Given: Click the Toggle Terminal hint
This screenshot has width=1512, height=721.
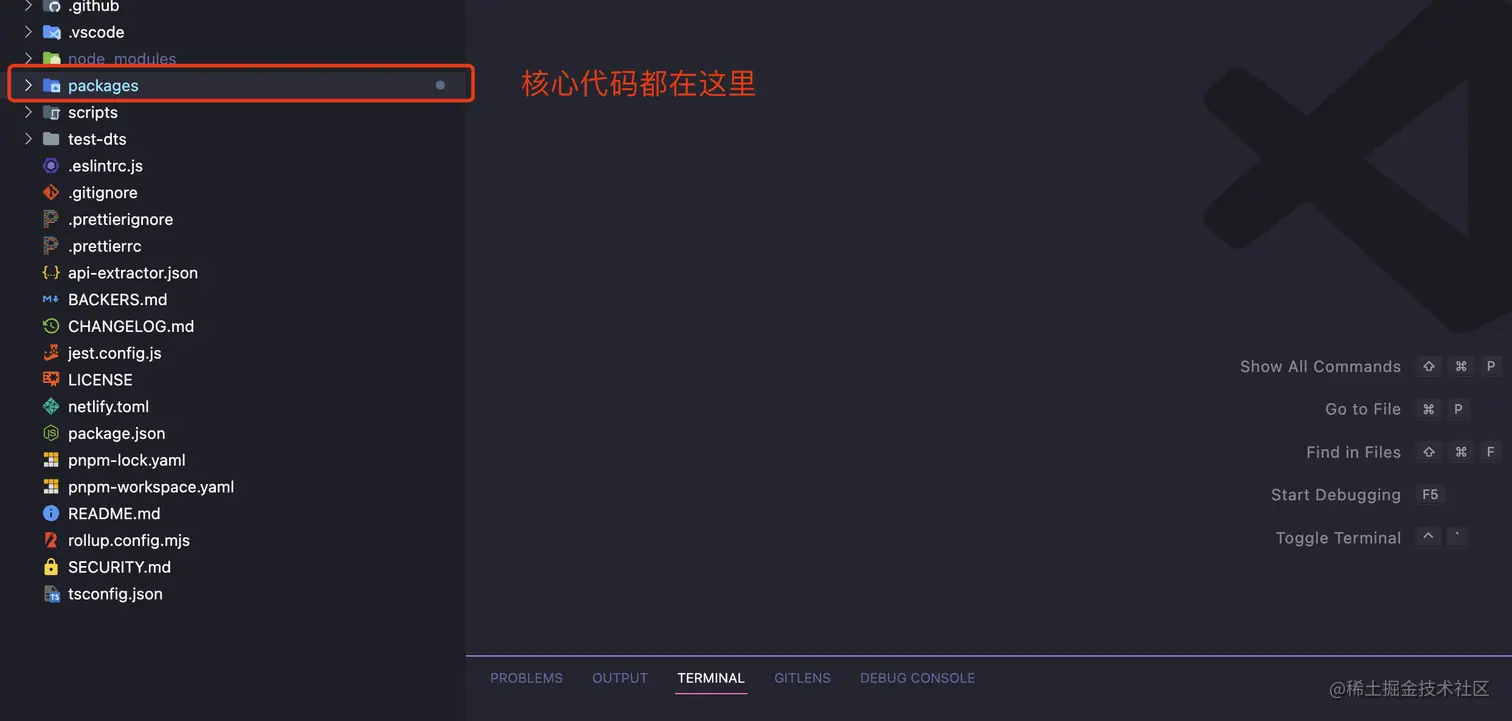Looking at the screenshot, I should 1338,538.
